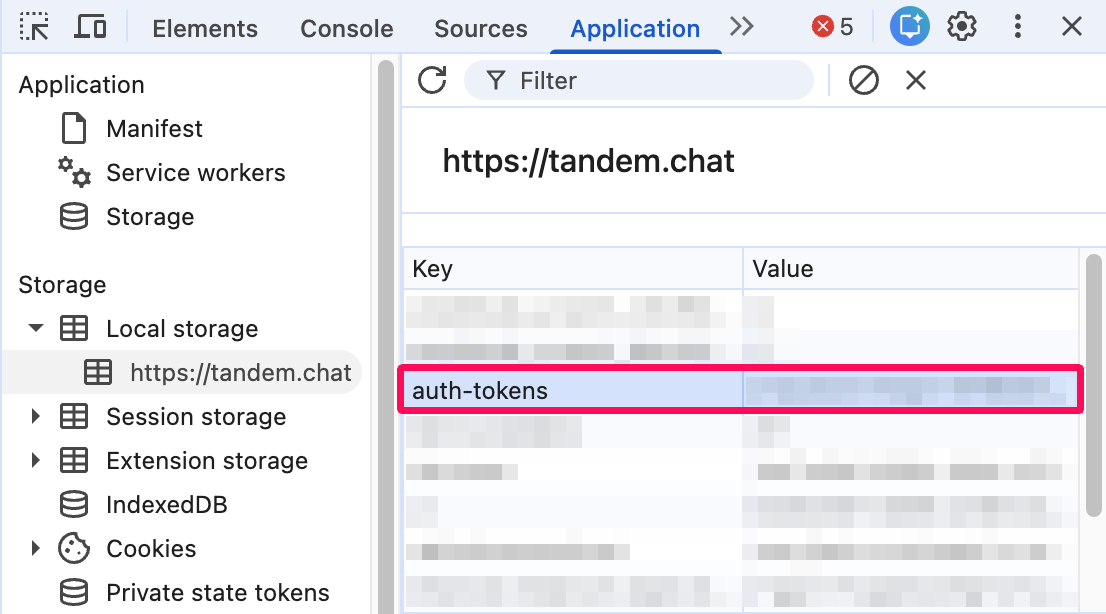Close the DevTools panel
Viewport: 1106px width, 614px height.
coord(1071,27)
